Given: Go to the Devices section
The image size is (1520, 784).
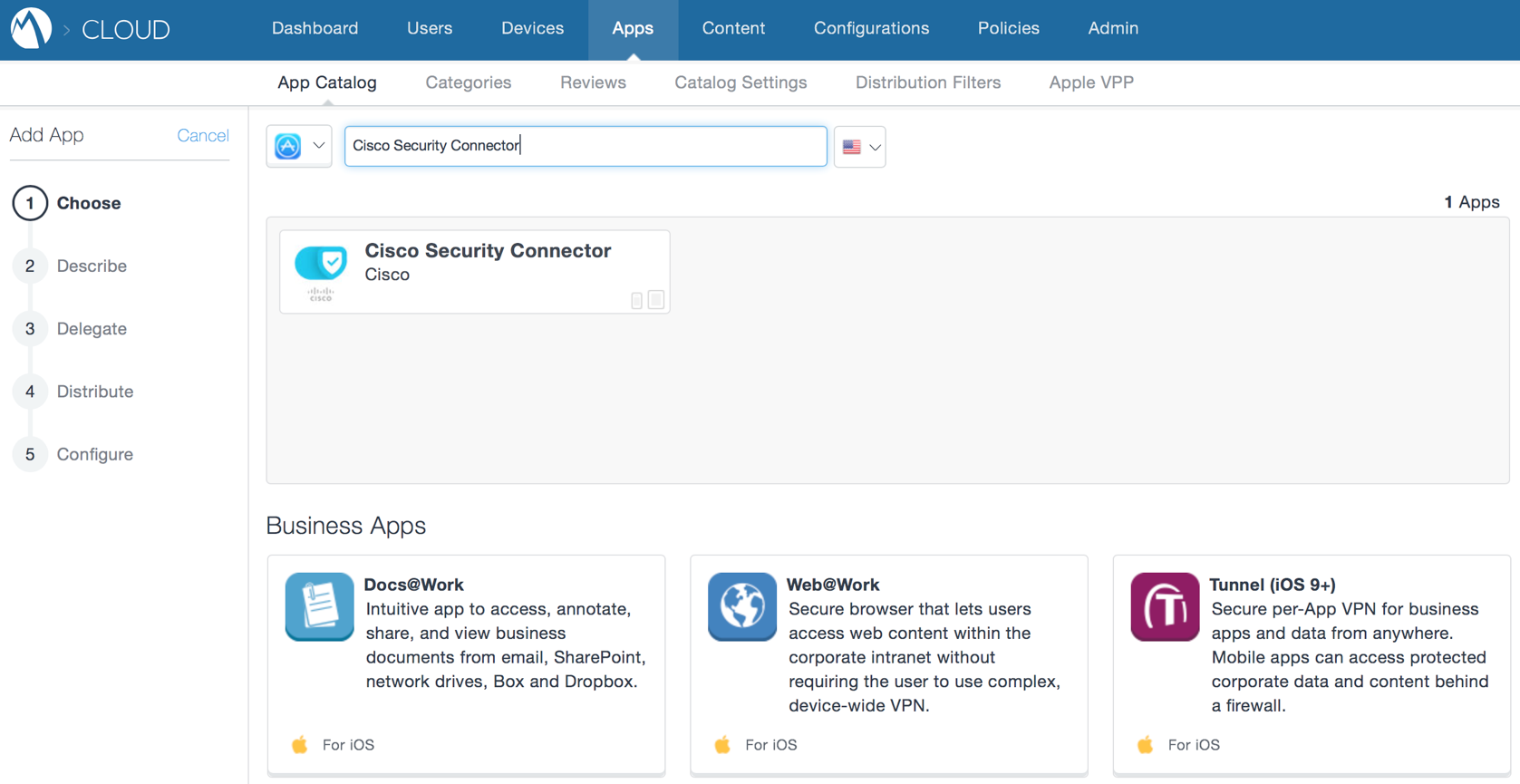Looking at the screenshot, I should [532, 28].
